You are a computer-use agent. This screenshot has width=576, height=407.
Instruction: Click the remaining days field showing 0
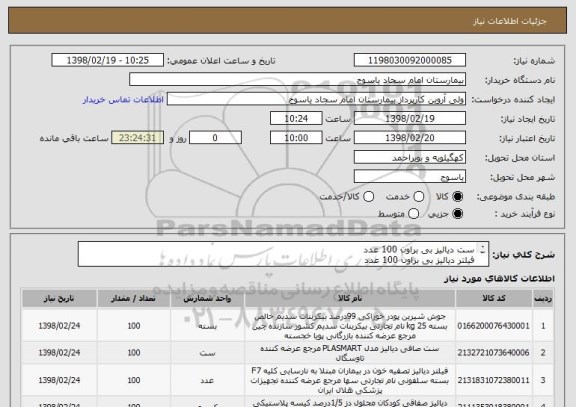coord(215,138)
